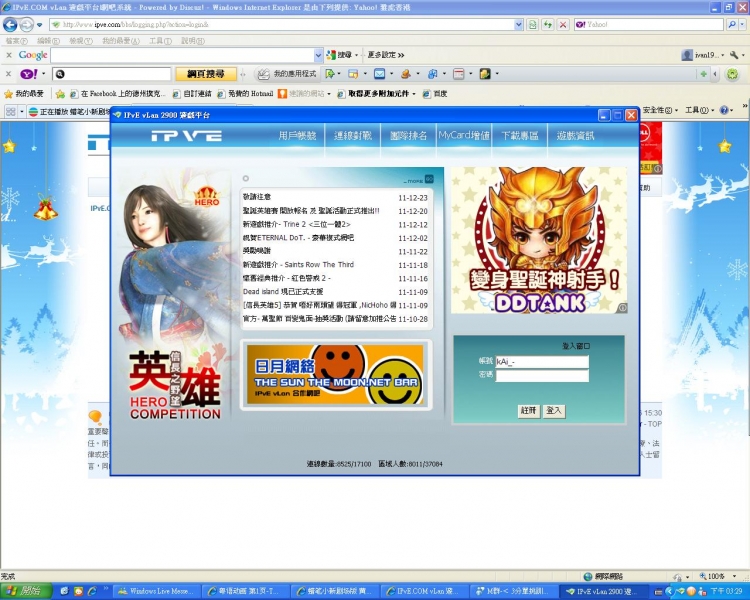Open the 連線對戰 tab
Screen dimensions: 750x600
[353, 136]
